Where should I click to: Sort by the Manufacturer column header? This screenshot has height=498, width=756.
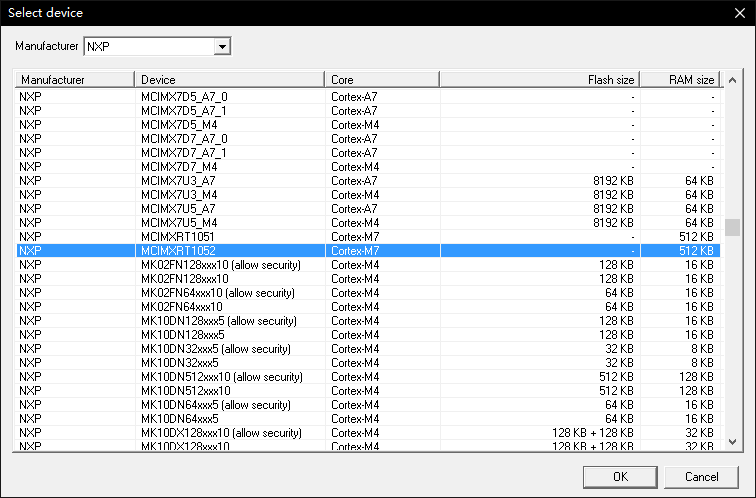coord(75,80)
